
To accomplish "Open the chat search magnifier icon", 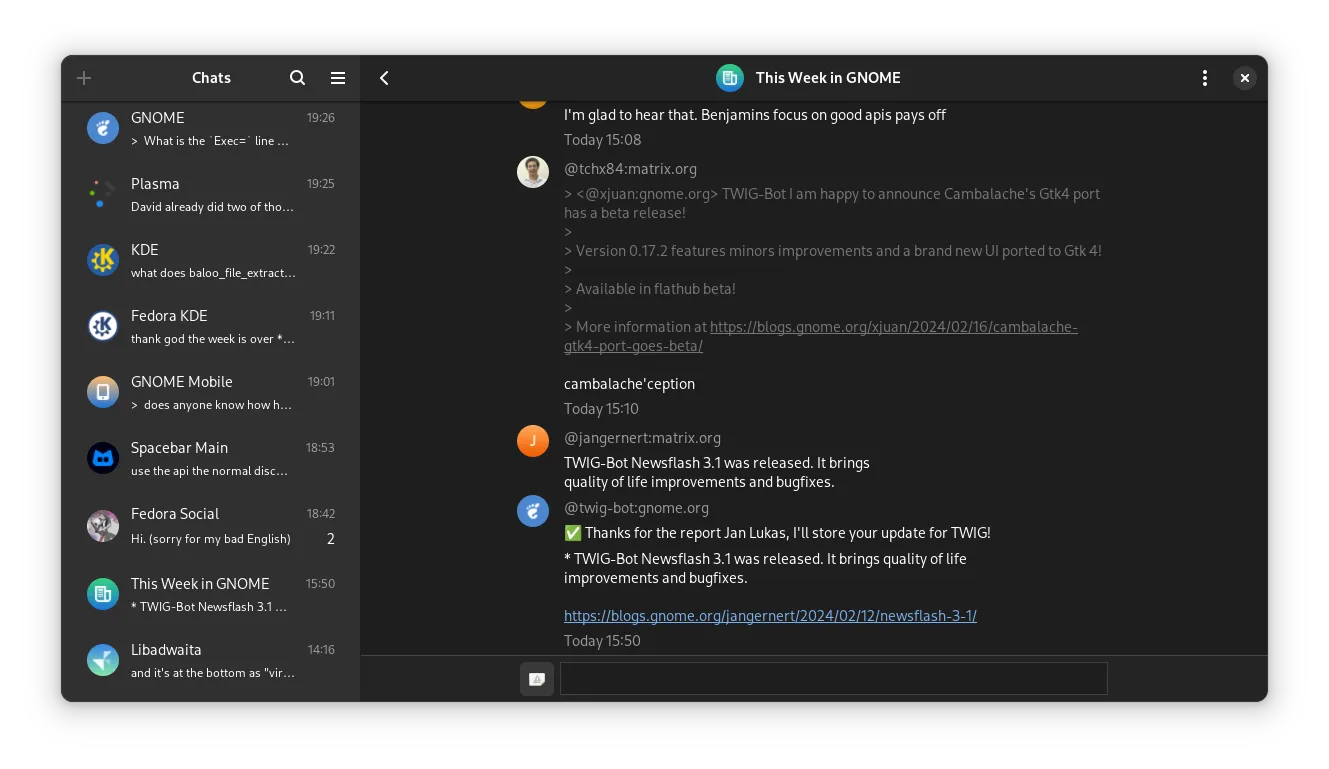I will 297,78.
